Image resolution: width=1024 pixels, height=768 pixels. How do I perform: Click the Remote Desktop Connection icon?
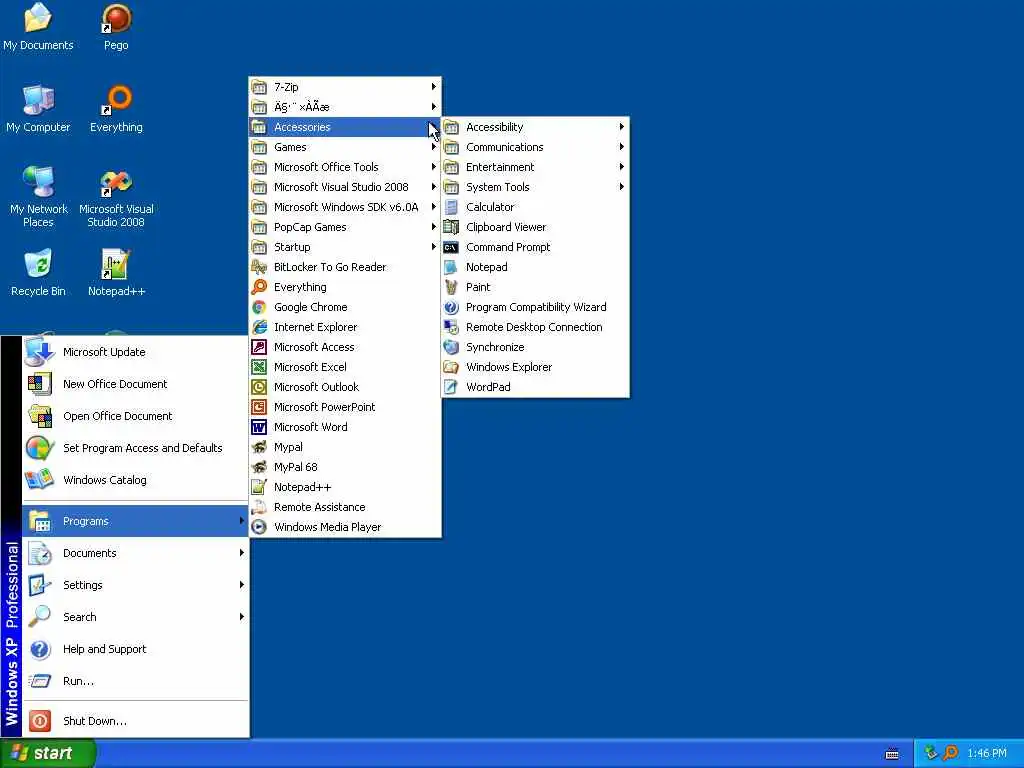(x=451, y=327)
